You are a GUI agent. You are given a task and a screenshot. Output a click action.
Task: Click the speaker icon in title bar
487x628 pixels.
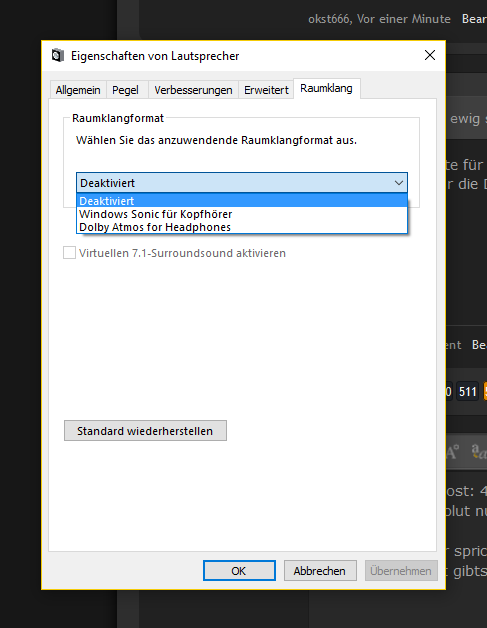(x=58, y=55)
